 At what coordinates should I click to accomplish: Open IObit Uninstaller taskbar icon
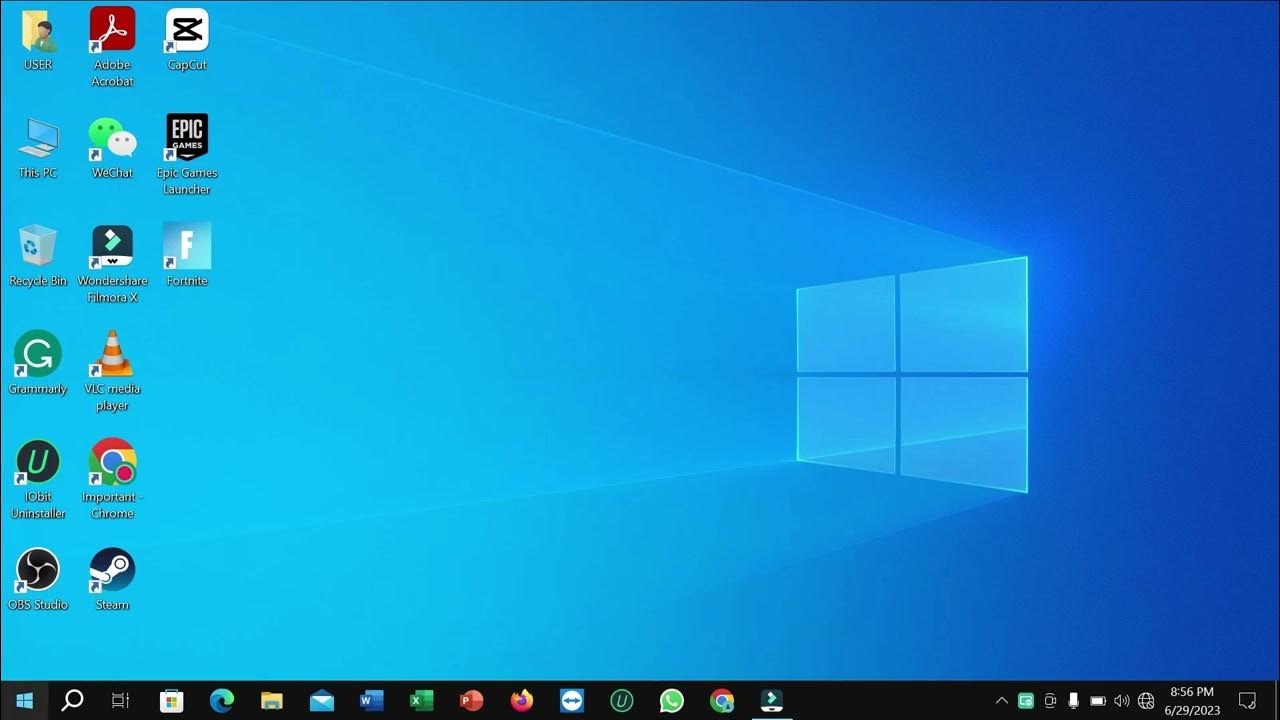(622, 700)
